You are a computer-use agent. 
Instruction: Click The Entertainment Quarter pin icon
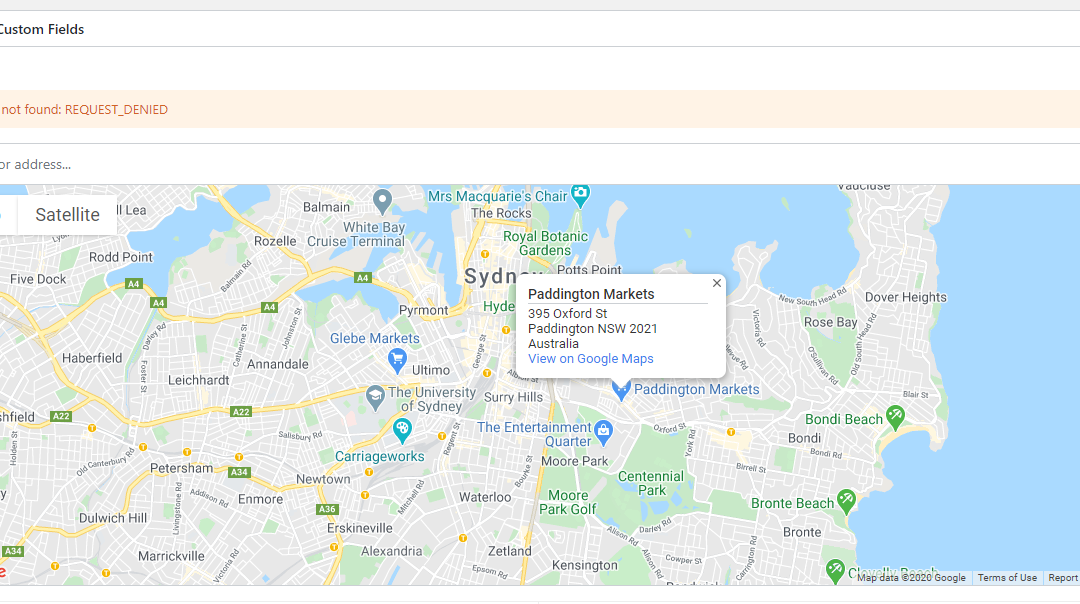tap(603, 432)
